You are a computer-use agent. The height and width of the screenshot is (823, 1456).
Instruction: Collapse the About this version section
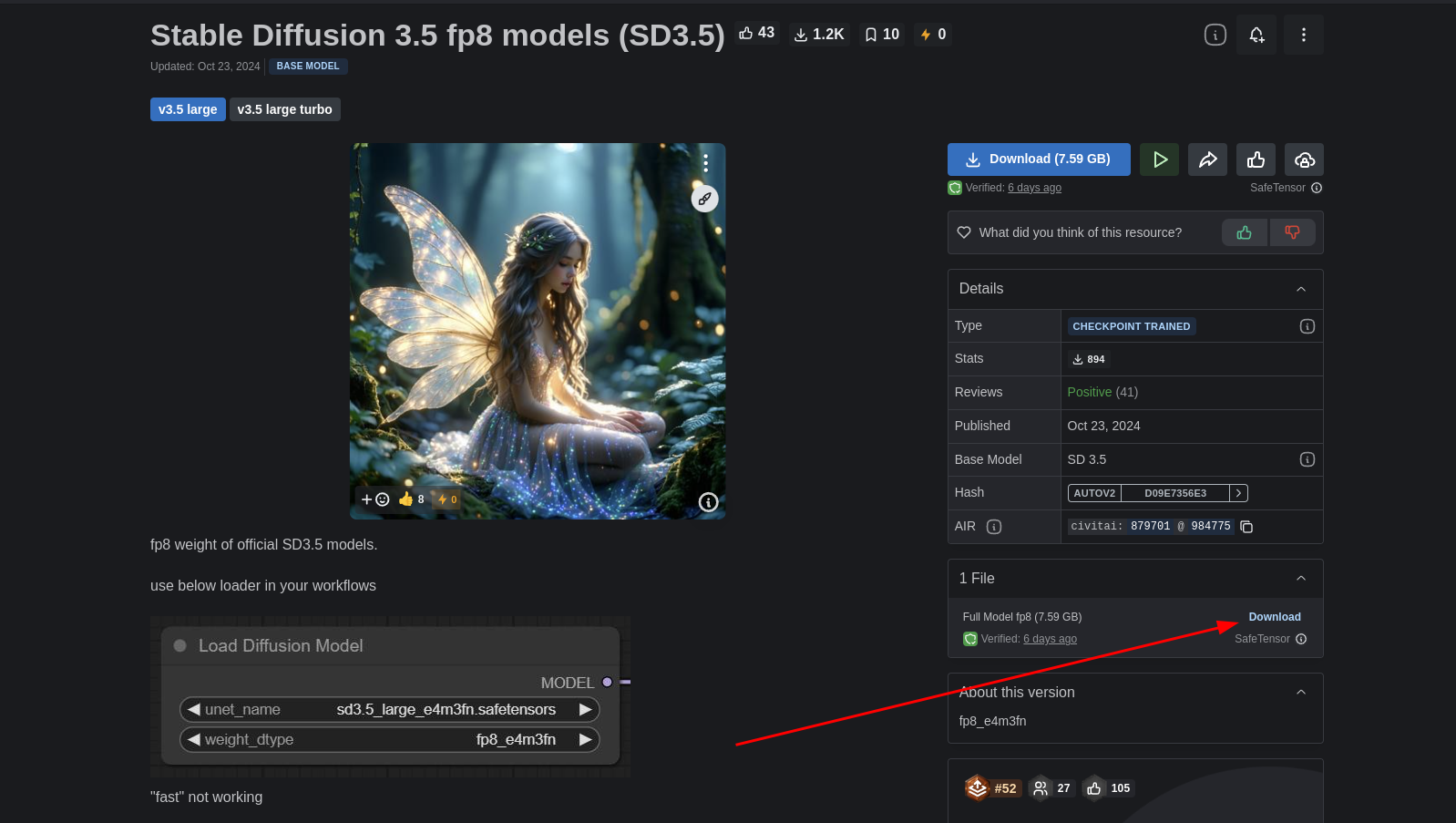[x=1301, y=693]
